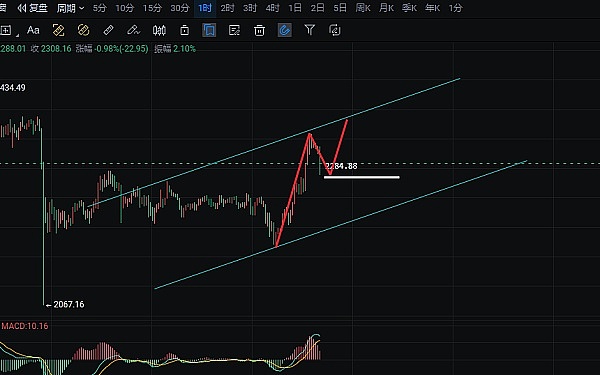Click the trash can delete drawings icon
This screenshot has width=600, height=375.
[259, 30]
